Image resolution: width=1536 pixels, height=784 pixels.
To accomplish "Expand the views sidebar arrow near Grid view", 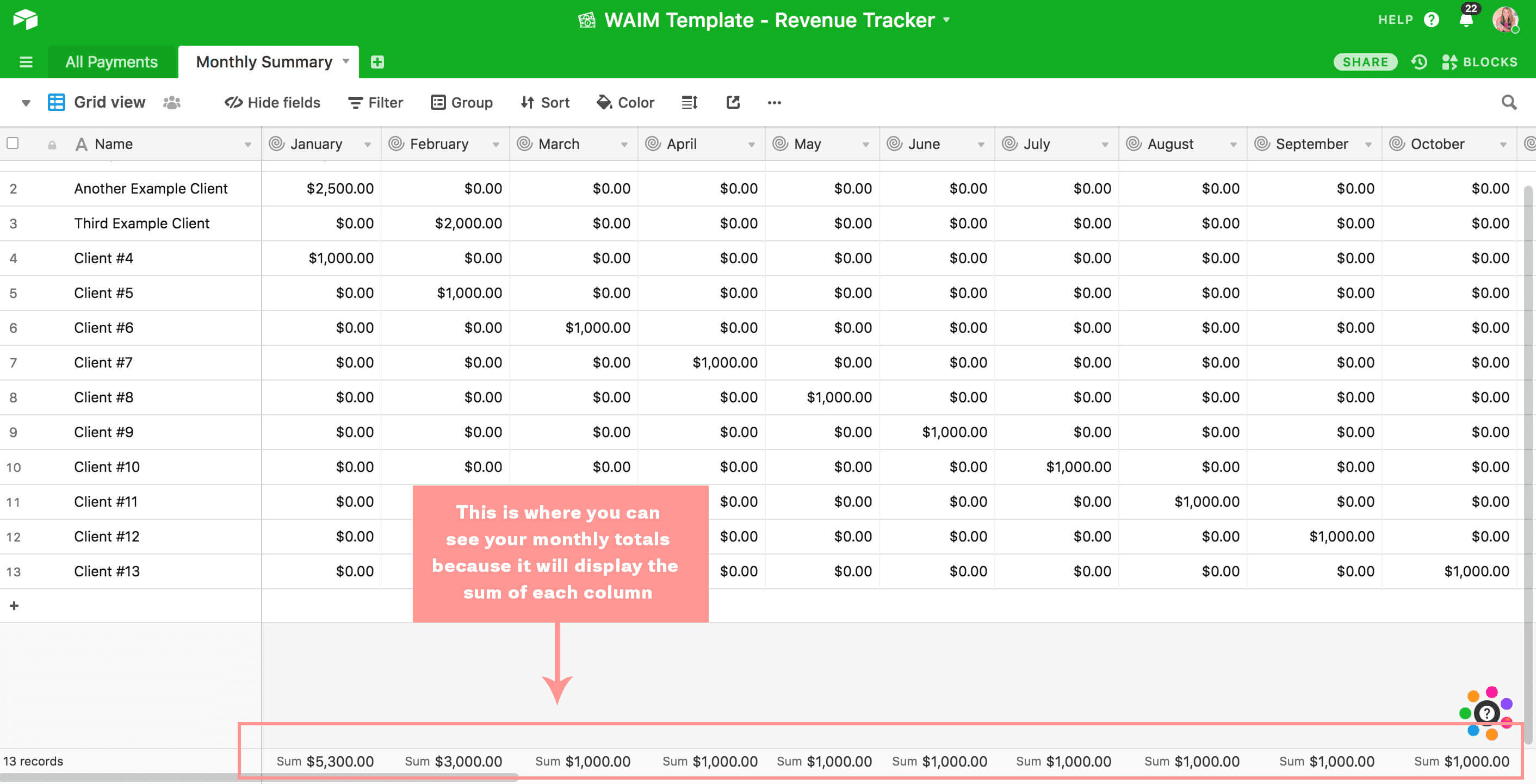I will click(26, 103).
